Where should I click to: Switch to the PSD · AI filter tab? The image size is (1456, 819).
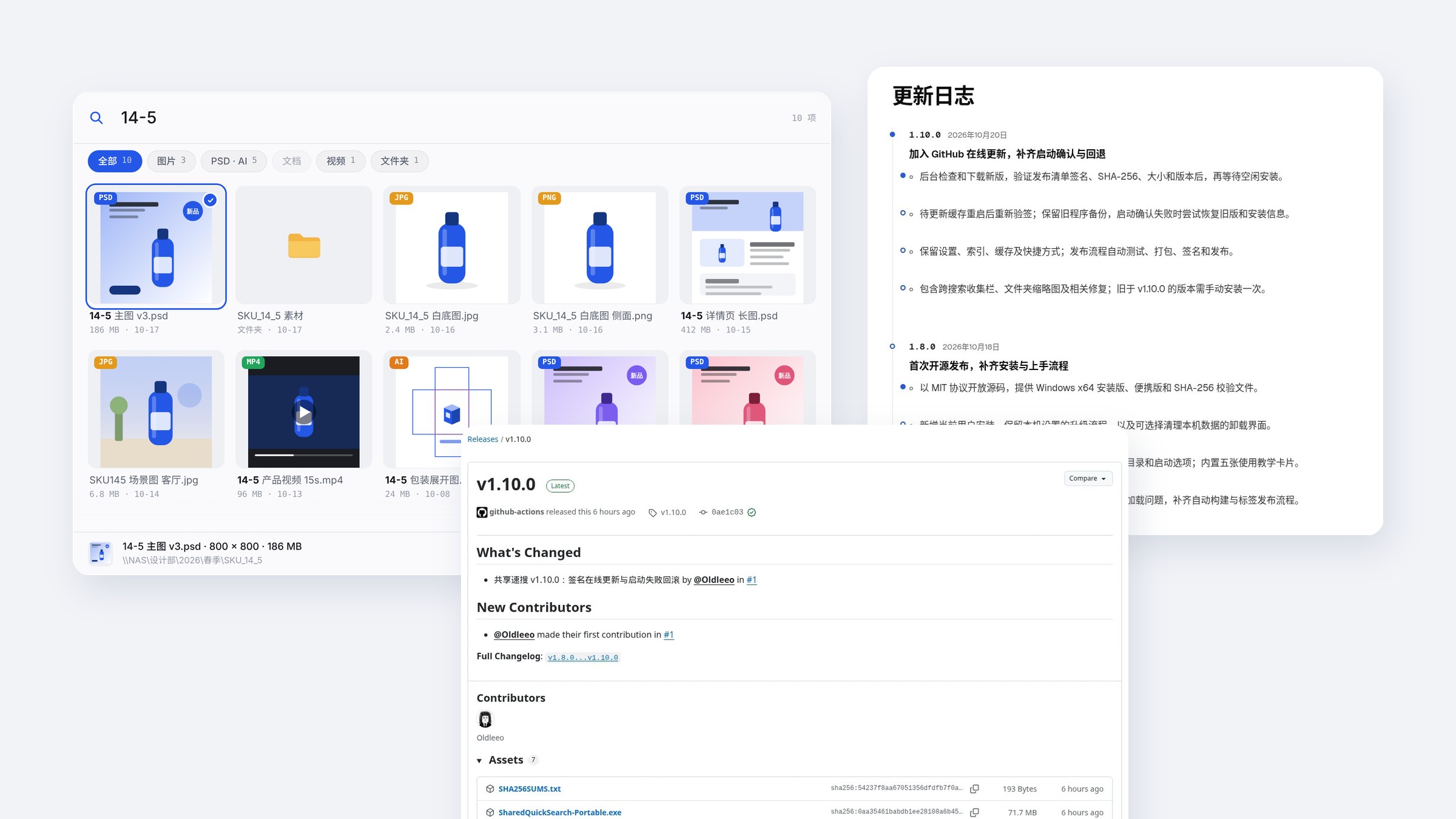234,161
